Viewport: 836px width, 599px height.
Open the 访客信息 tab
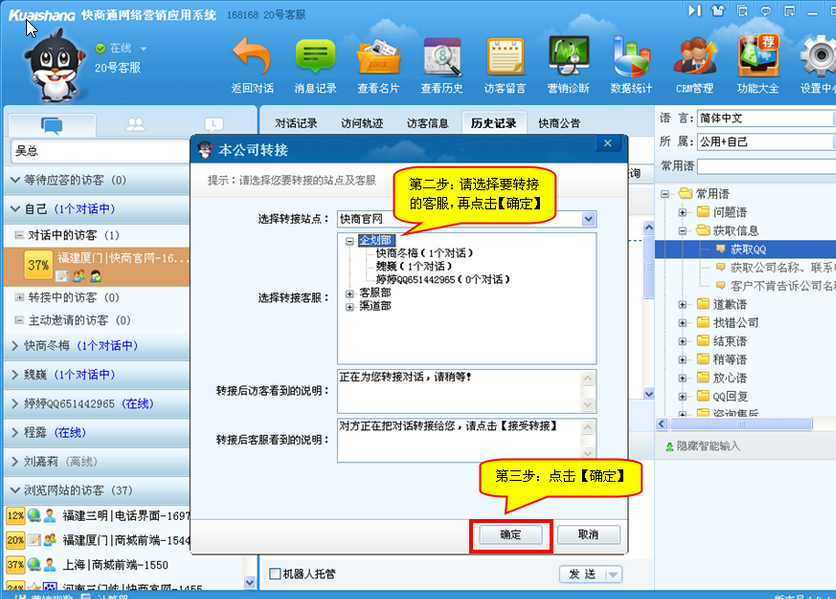[x=428, y=123]
